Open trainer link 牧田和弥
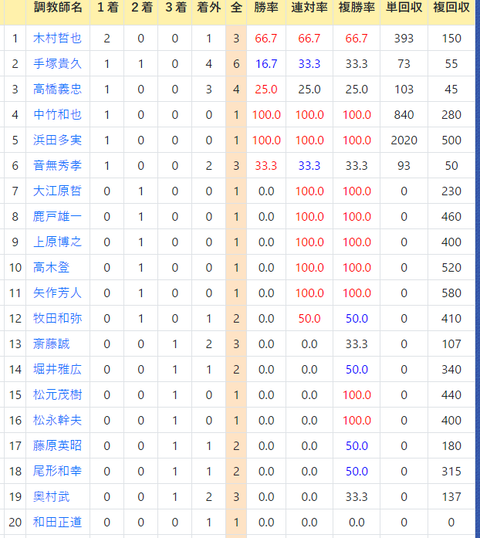 [x=57, y=318]
